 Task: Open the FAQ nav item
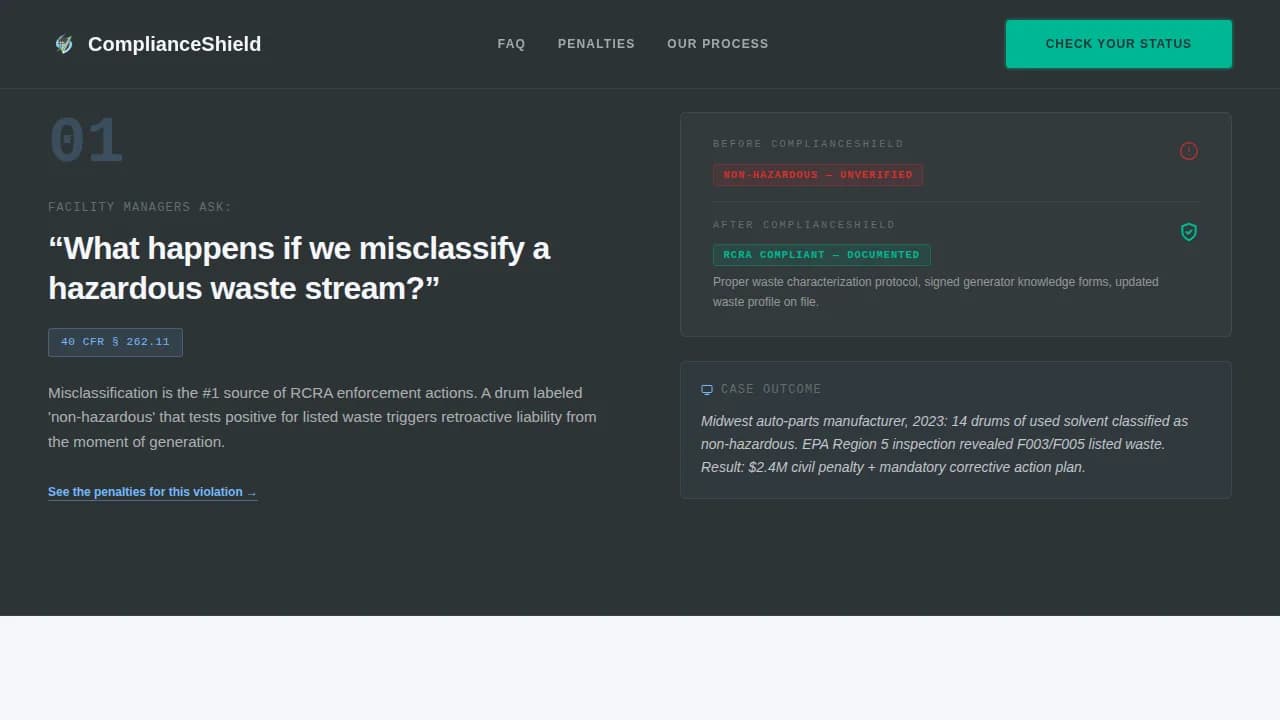point(511,44)
